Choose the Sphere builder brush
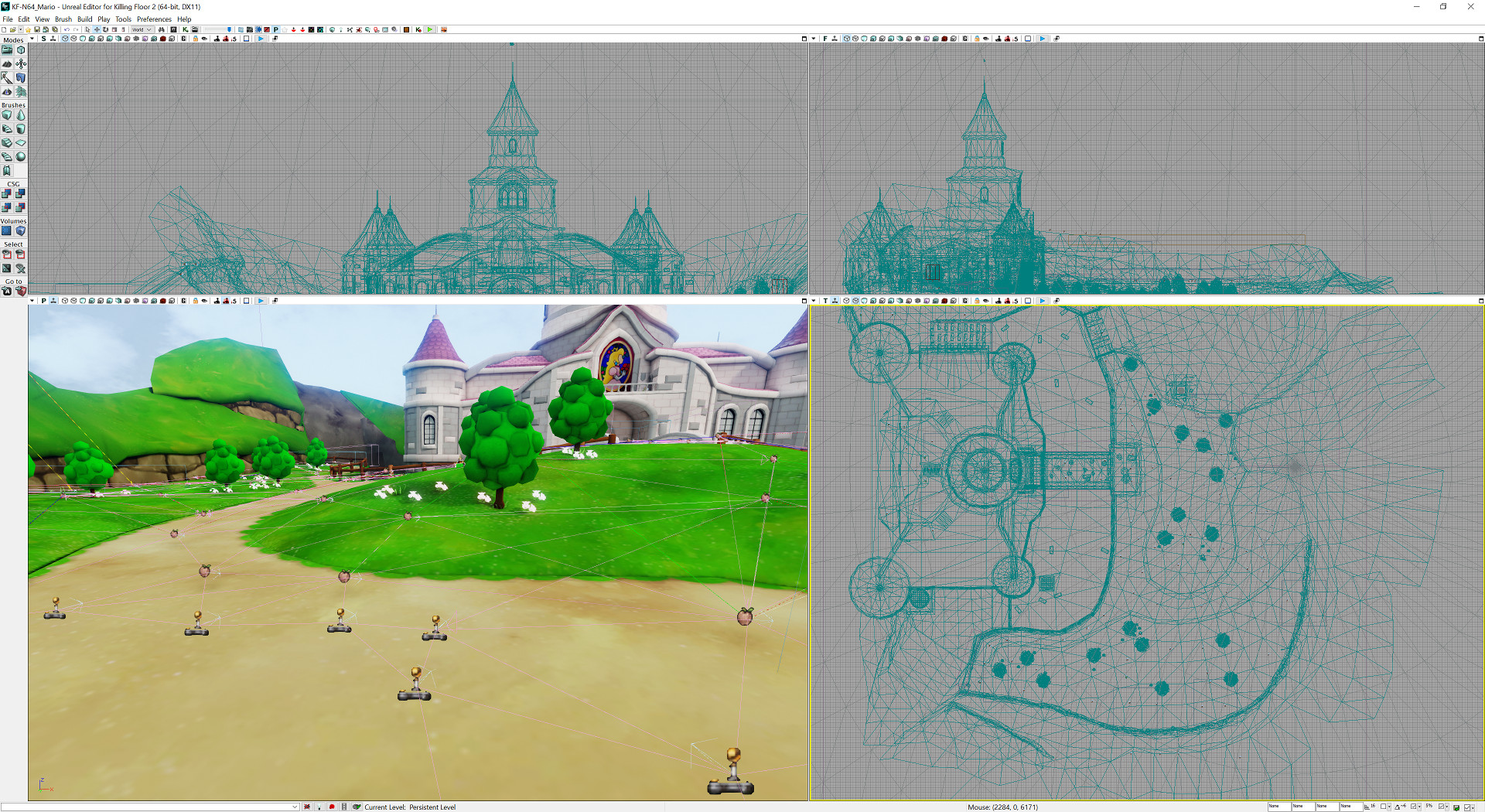The width and height of the screenshot is (1485, 812). (x=21, y=157)
